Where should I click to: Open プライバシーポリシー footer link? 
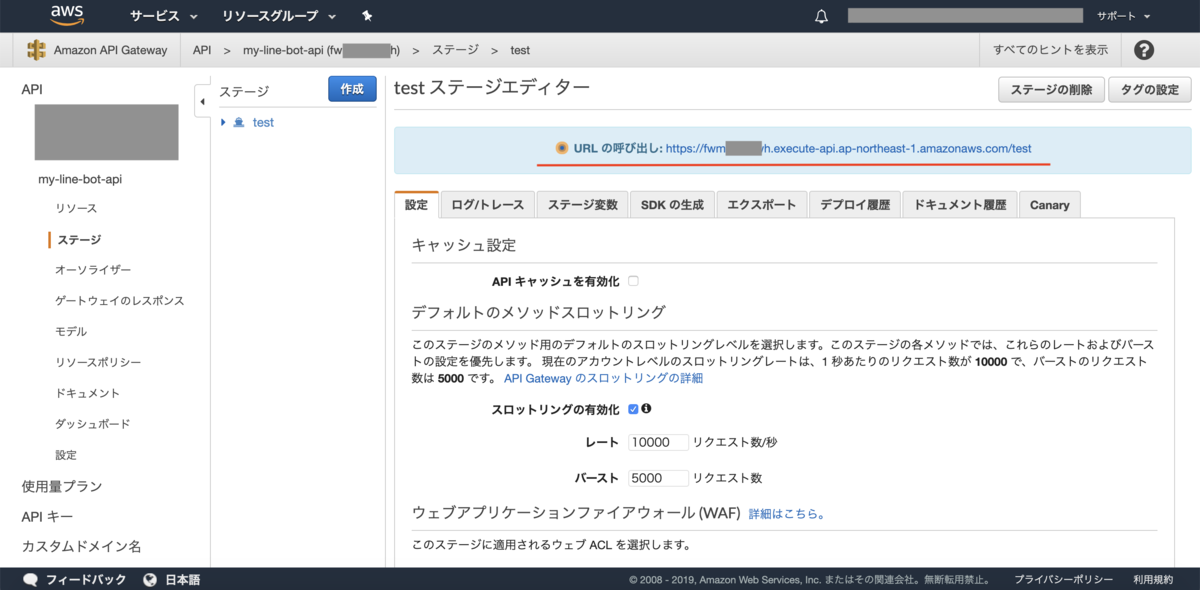(x=1064, y=579)
